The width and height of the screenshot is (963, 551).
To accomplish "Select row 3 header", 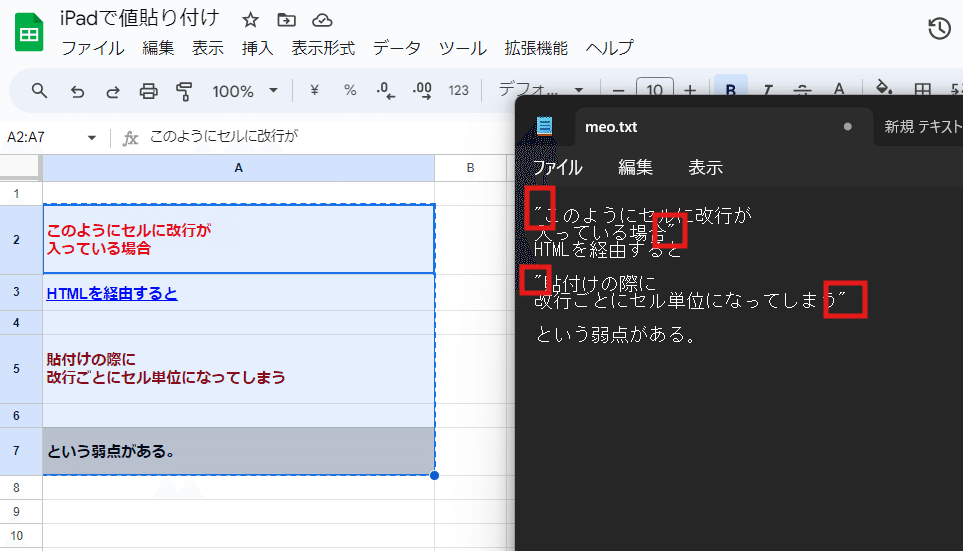I will [x=20, y=292].
